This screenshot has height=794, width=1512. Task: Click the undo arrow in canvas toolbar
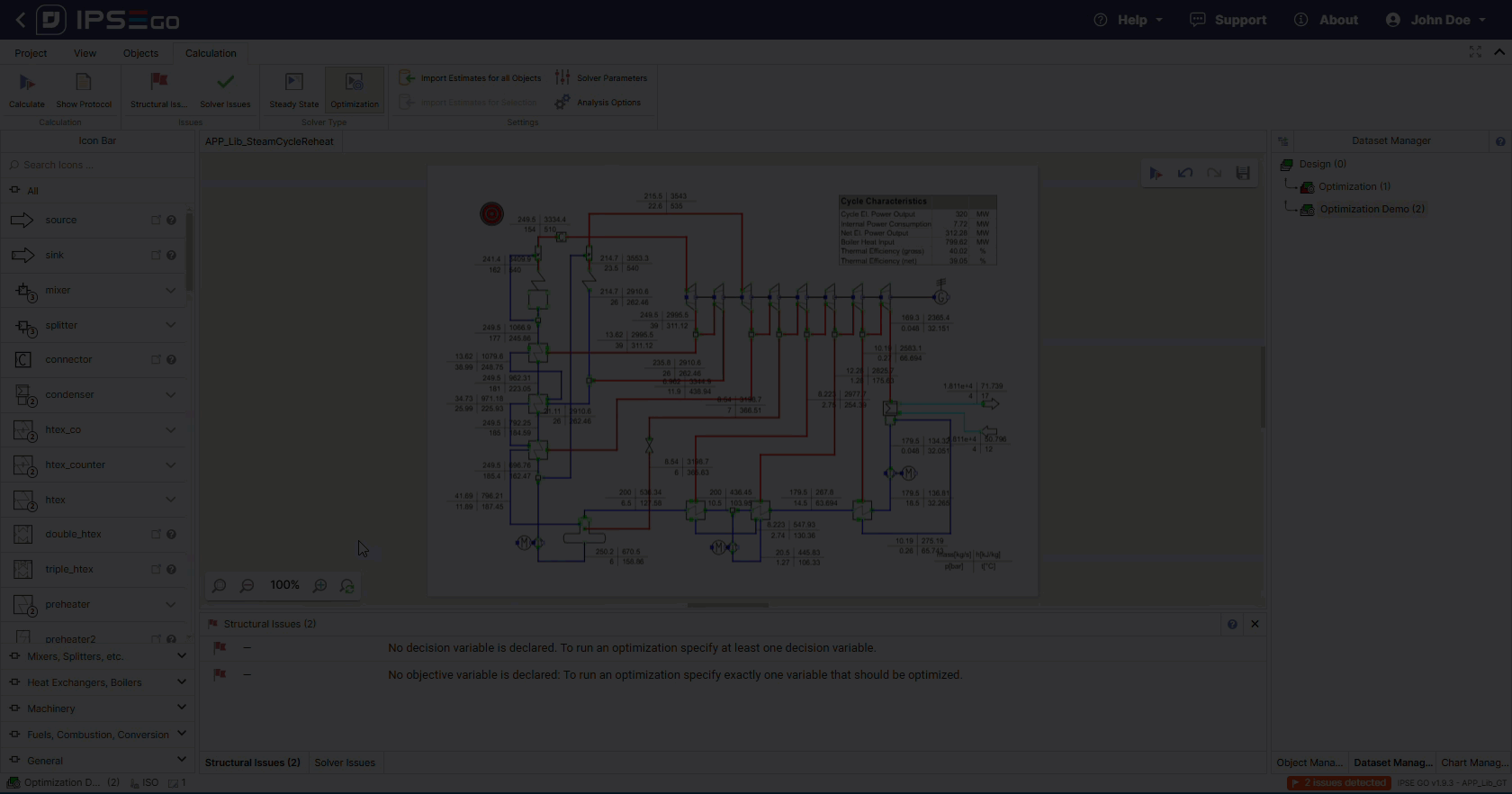[x=1185, y=173]
